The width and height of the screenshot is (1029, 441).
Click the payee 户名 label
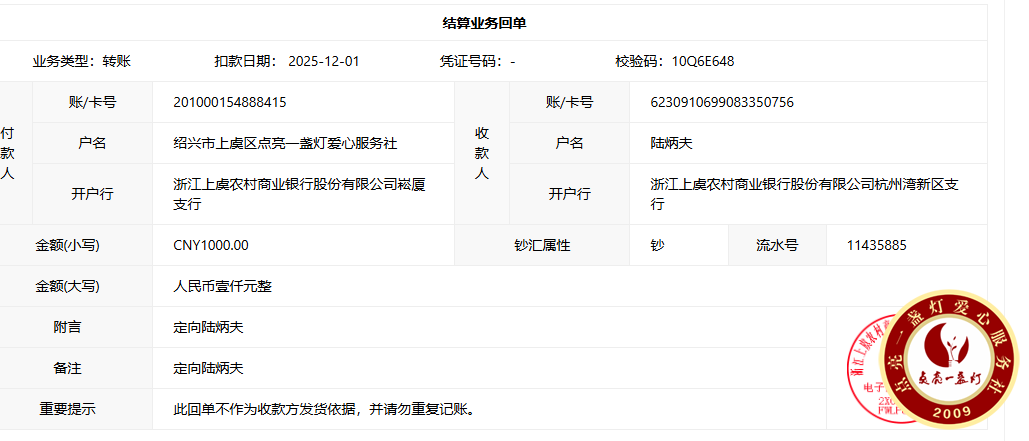coord(570,143)
